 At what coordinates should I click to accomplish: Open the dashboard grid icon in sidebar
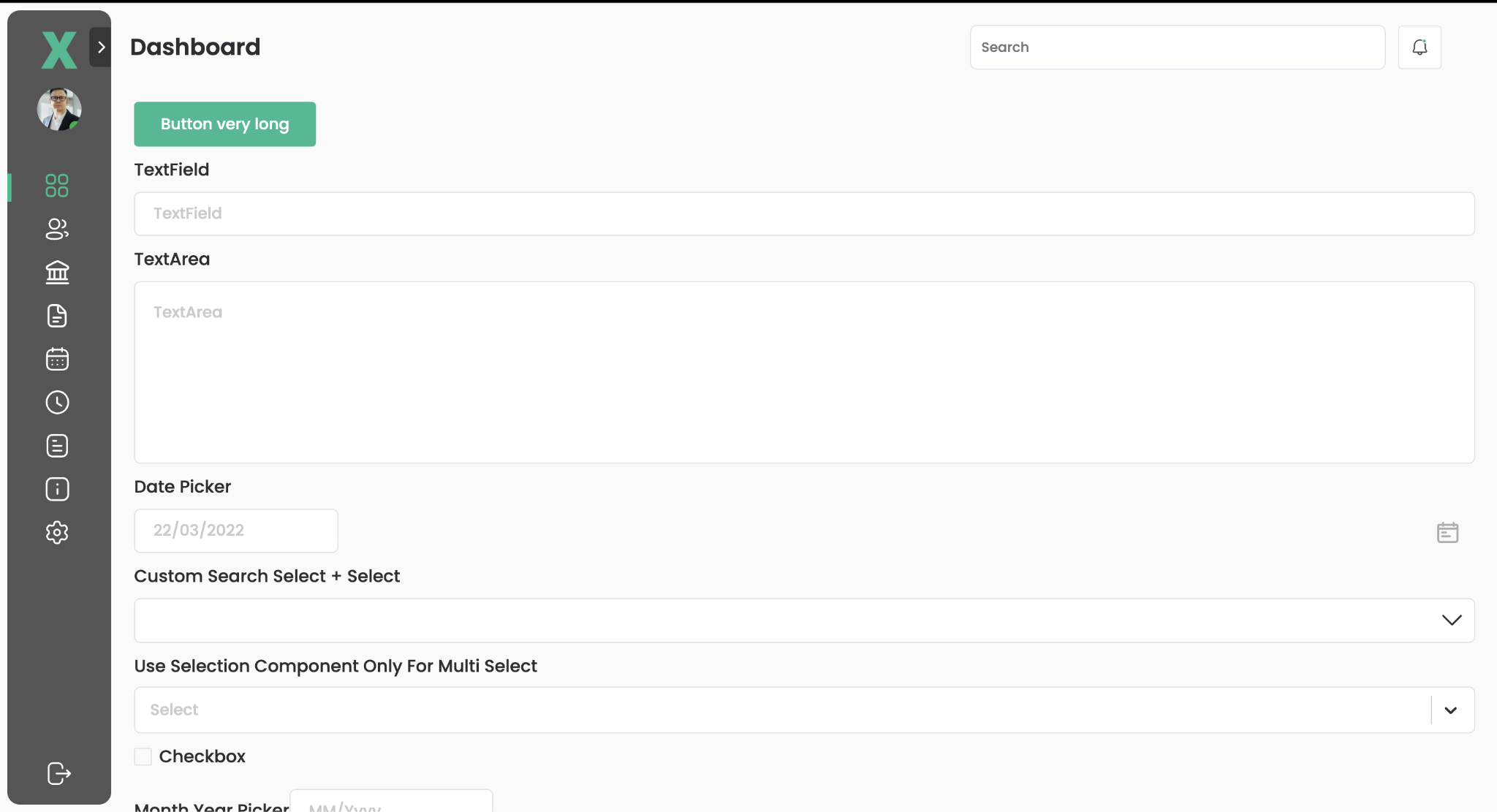57,186
